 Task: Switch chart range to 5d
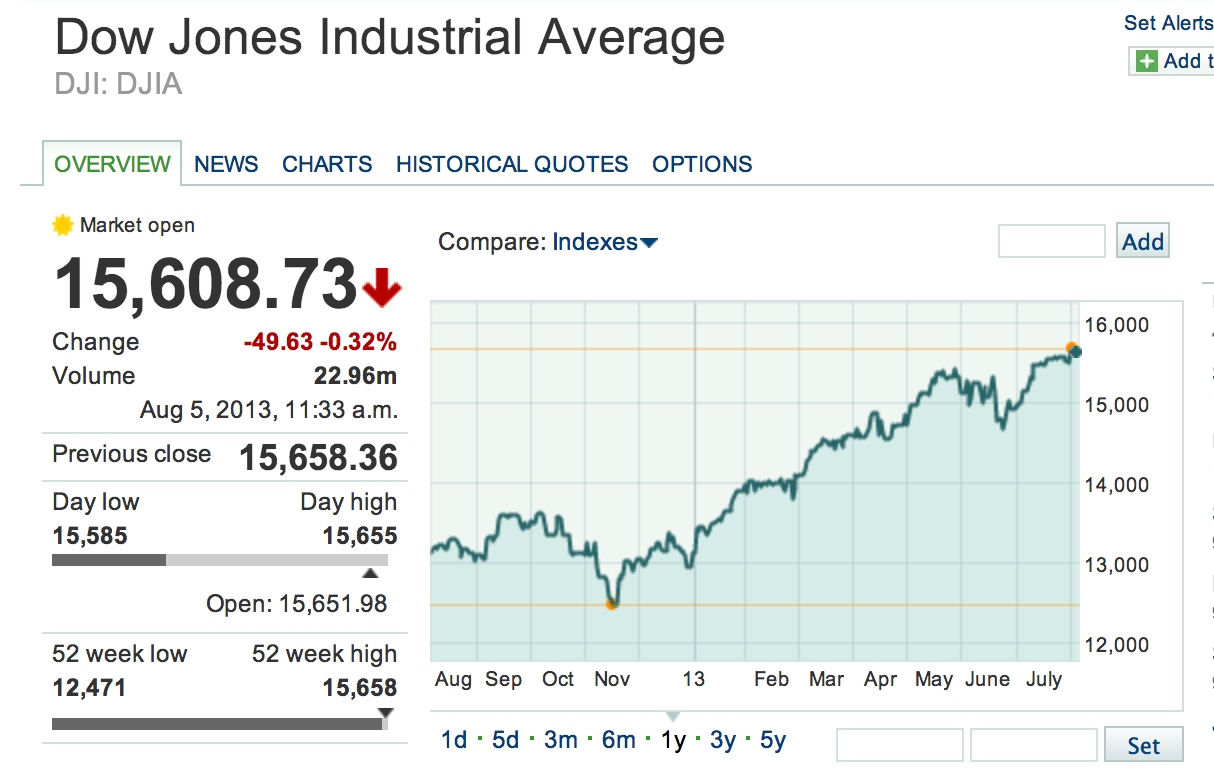pos(506,740)
